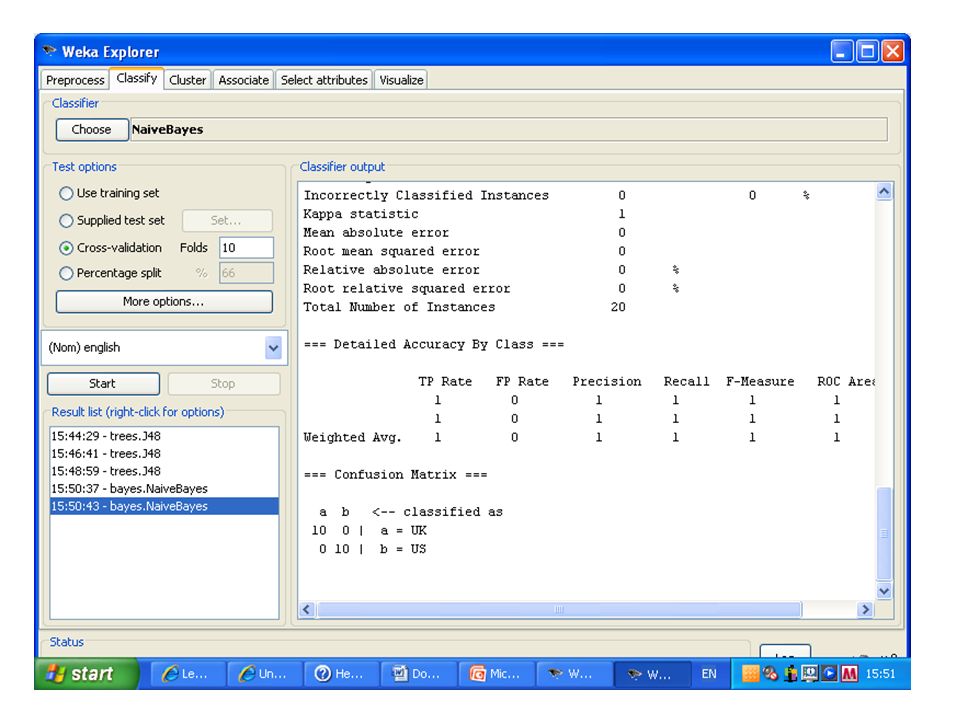Click the classifier output scroll up arrow

click(883, 192)
